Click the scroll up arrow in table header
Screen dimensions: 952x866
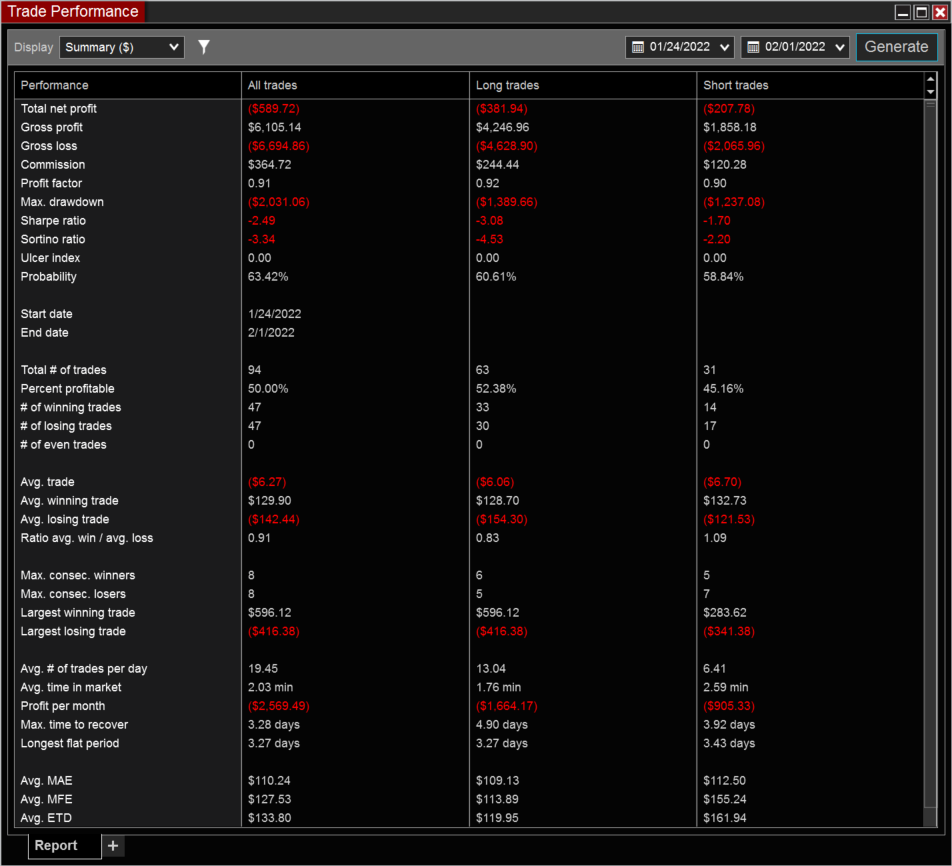(930, 79)
